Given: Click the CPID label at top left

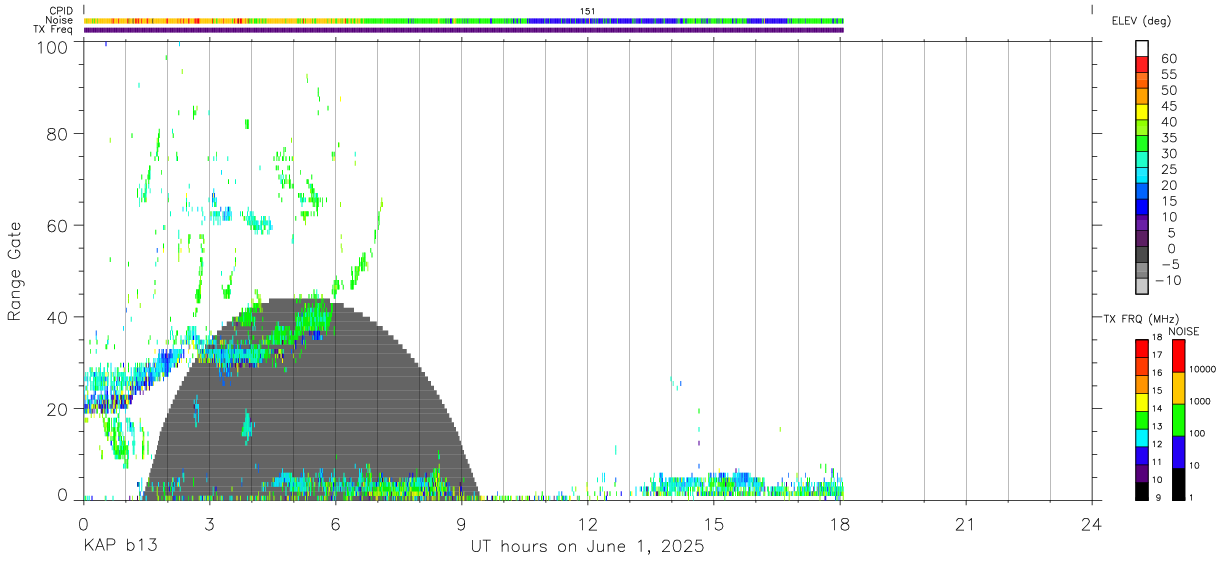Looking at the screenshot, I should pyautogui.click(x=62, y=11).
